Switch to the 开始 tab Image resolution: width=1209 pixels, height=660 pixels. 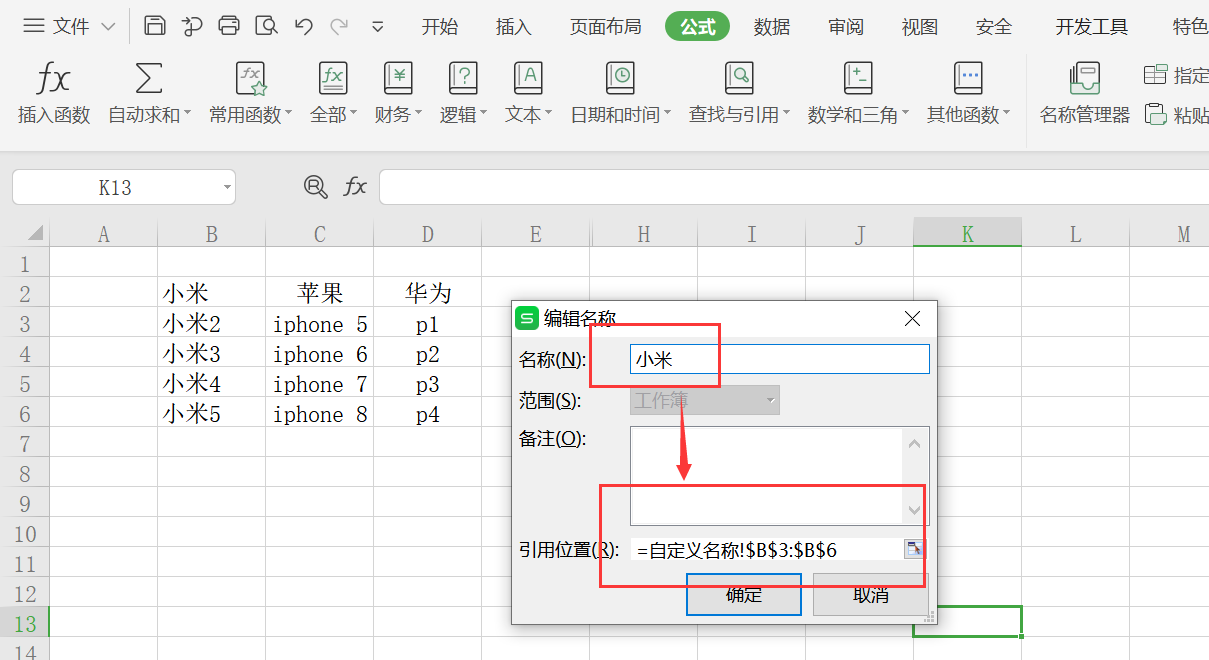(440, 27)
